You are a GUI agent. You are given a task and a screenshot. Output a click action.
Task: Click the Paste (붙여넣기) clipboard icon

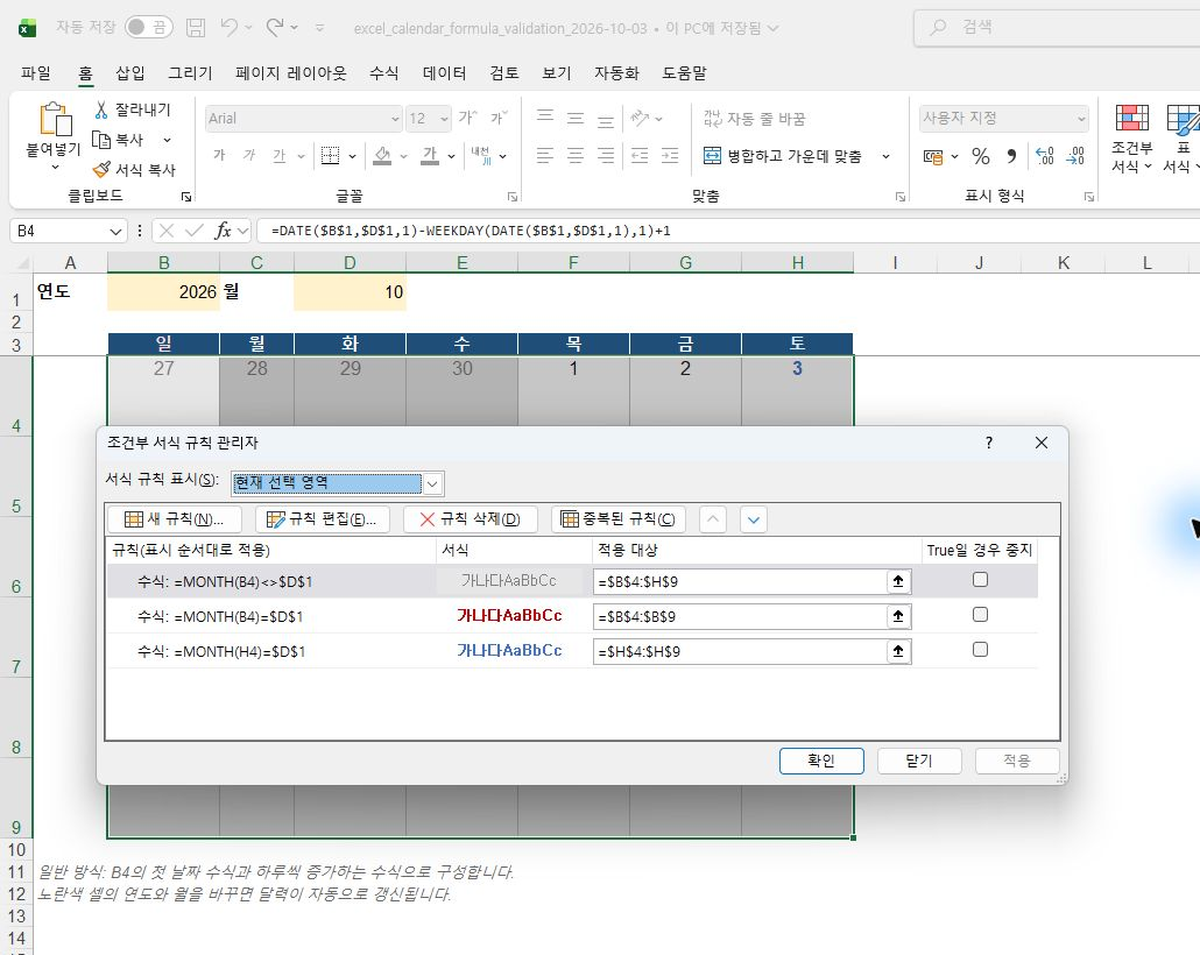[x=54, y=120]
